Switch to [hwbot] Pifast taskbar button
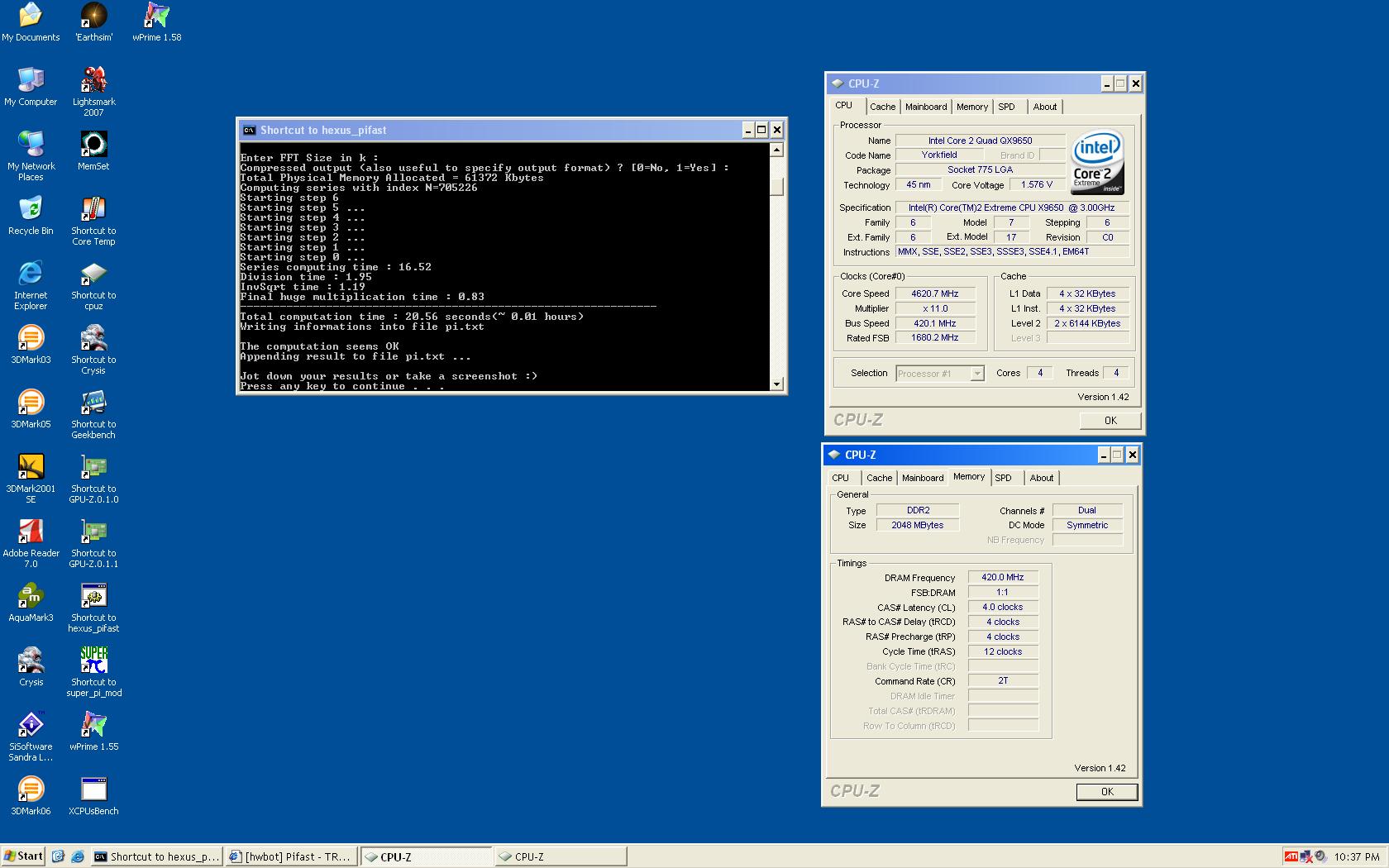This screenshot has width=1389, height=868. [291, 856]
